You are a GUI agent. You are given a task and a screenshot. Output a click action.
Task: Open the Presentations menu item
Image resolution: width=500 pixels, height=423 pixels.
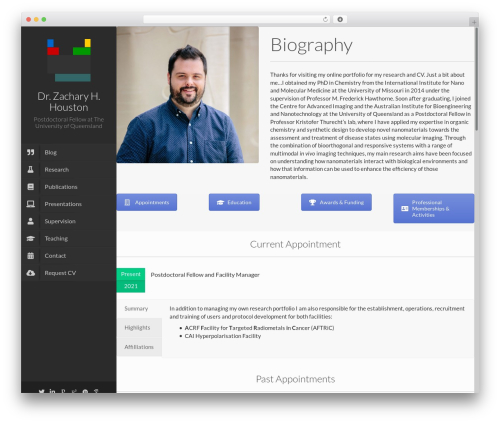click(x=69, y=204)
